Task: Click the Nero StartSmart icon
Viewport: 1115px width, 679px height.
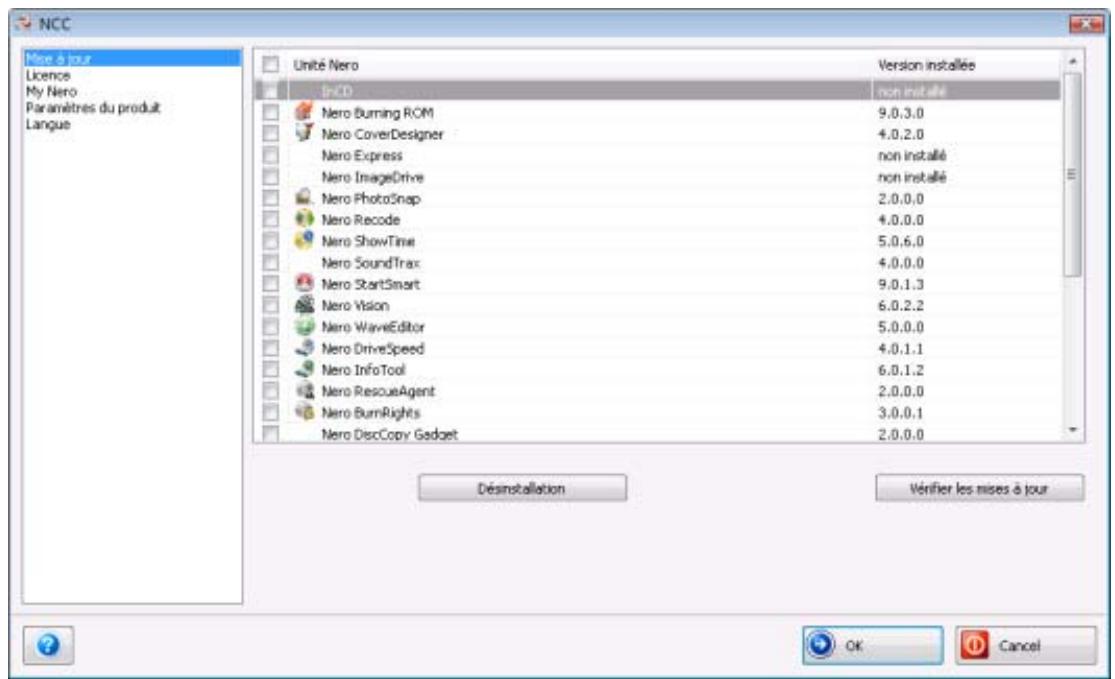Action: (304, 283)
